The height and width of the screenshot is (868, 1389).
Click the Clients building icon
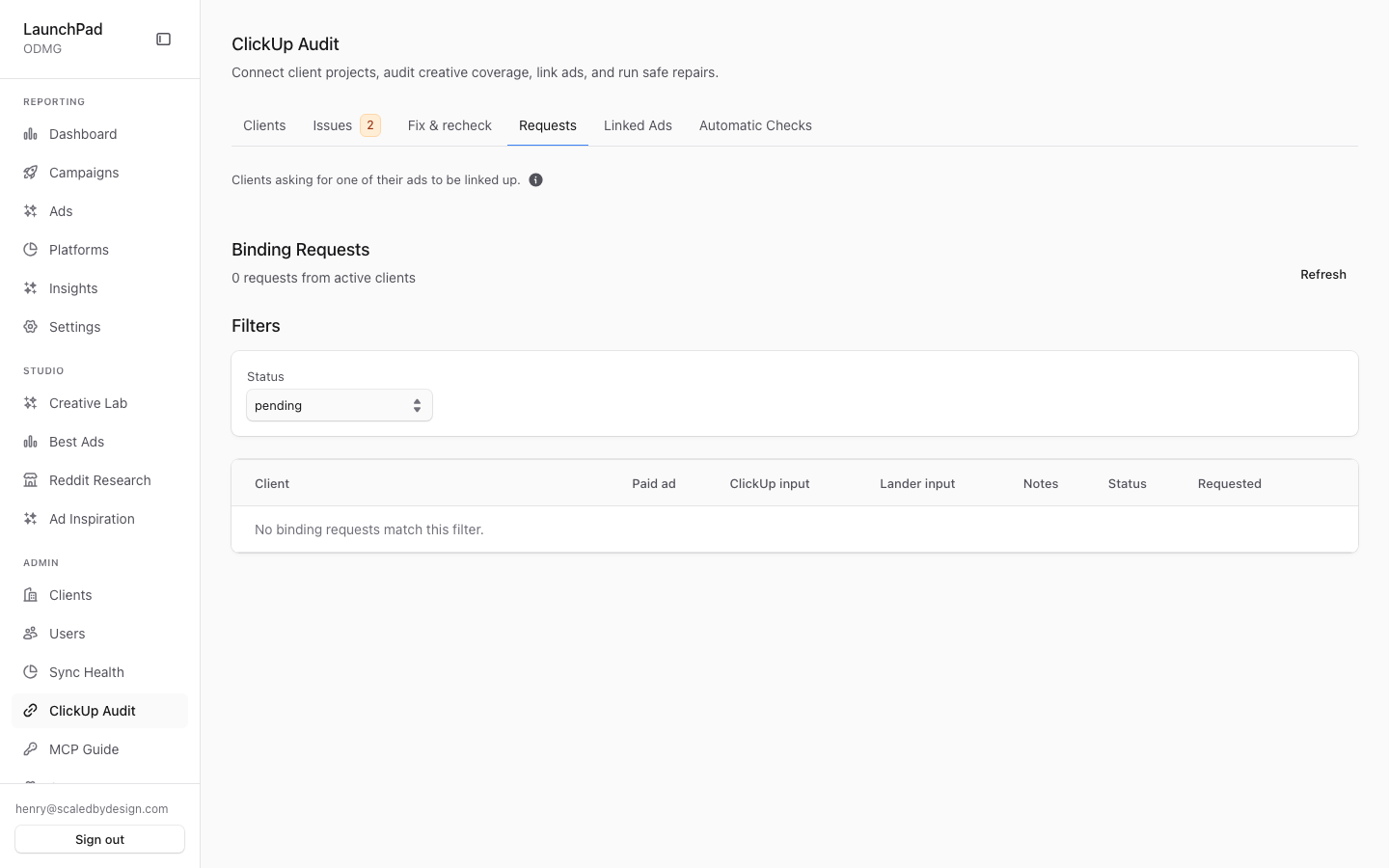click(31, 595)
